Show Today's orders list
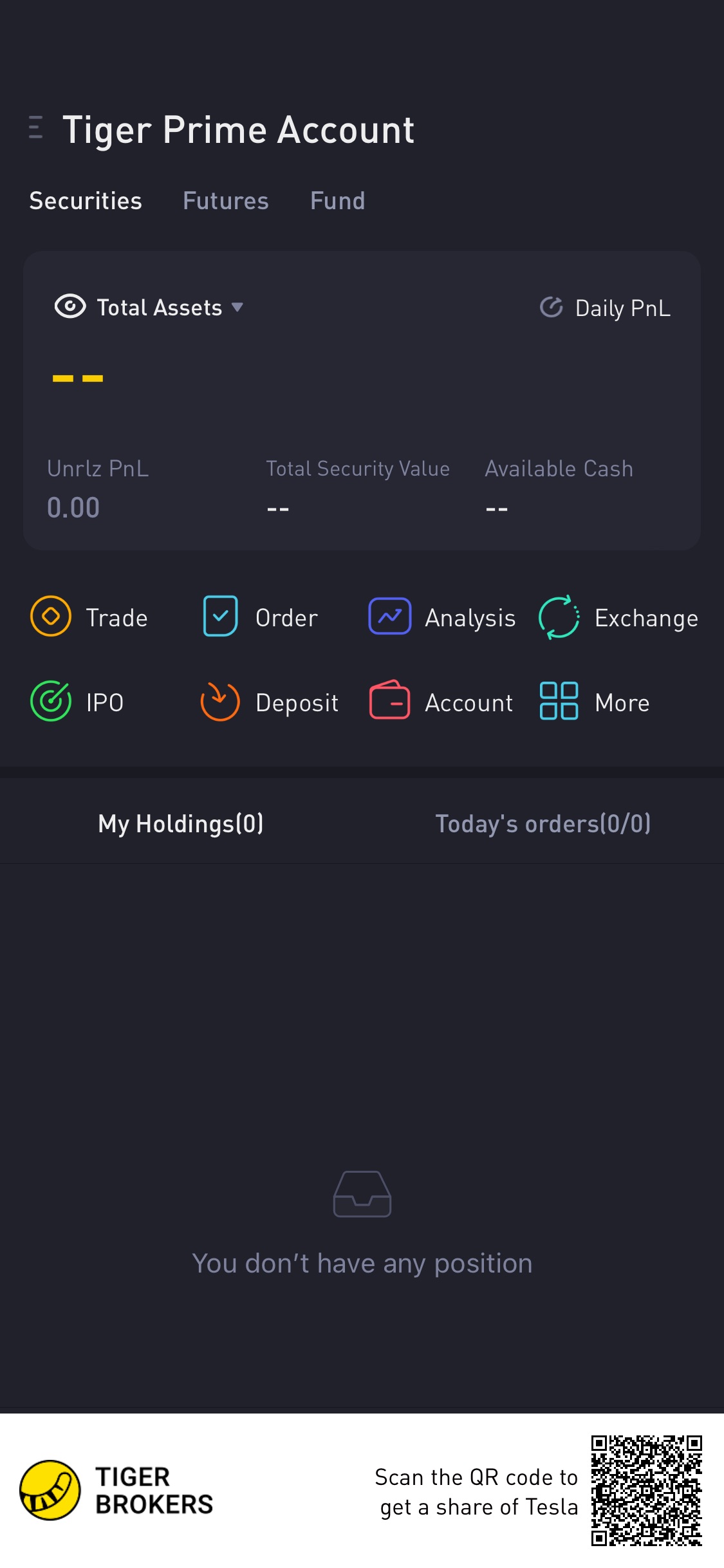Viewport: 724px width, 1568px height. (543, 824)
